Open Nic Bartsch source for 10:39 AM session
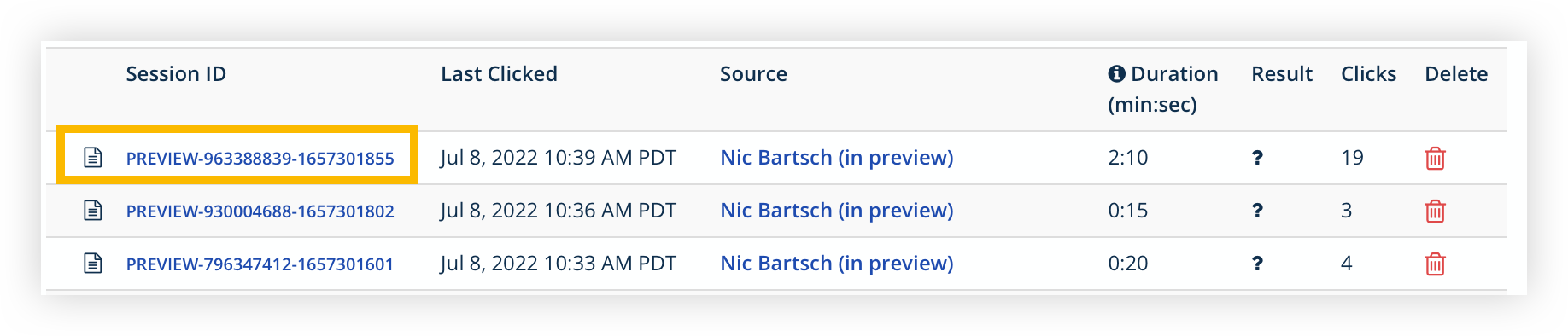 (837, 158)
